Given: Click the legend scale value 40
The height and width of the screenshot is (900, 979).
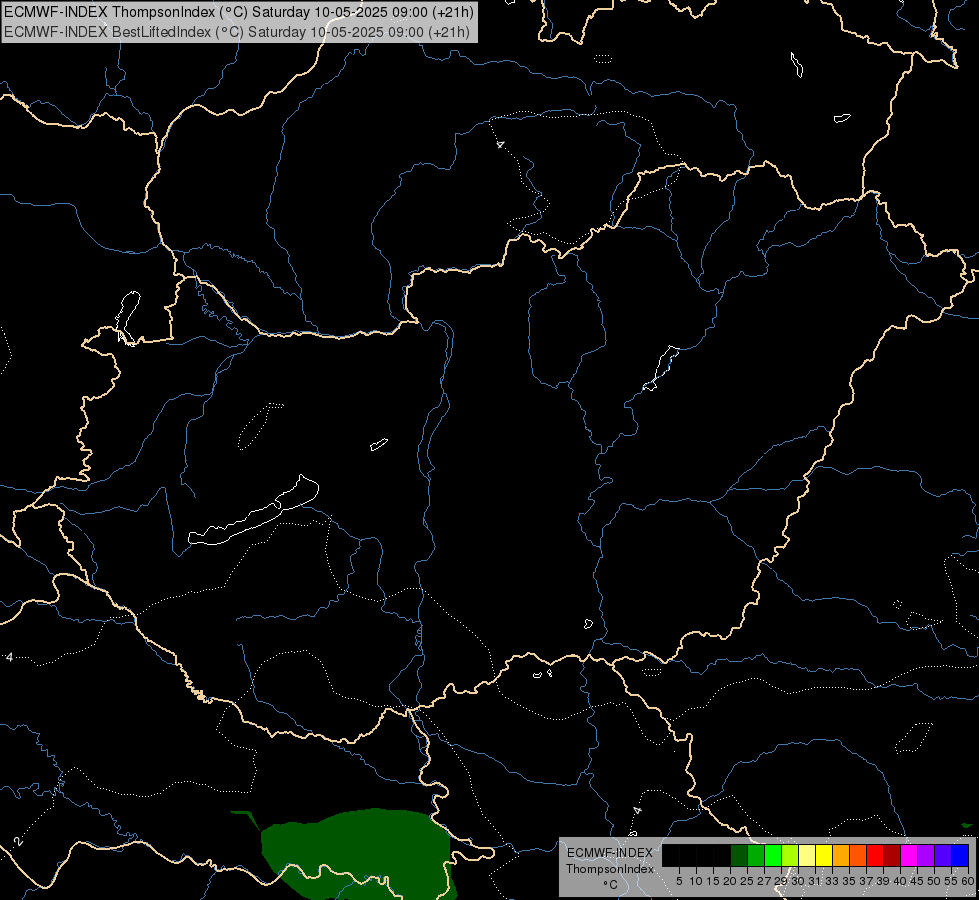Looking at the screenshot, I should 900,881.
